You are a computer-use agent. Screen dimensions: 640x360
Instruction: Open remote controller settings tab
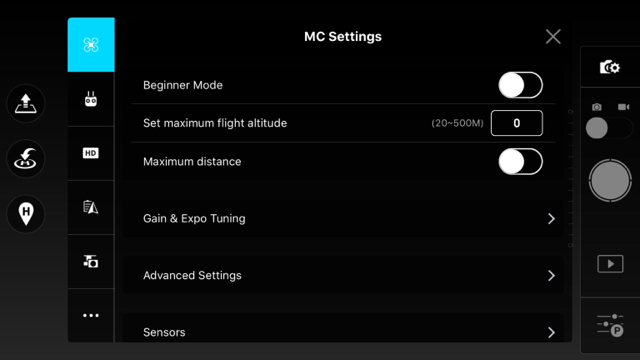[x=91, y=99]
